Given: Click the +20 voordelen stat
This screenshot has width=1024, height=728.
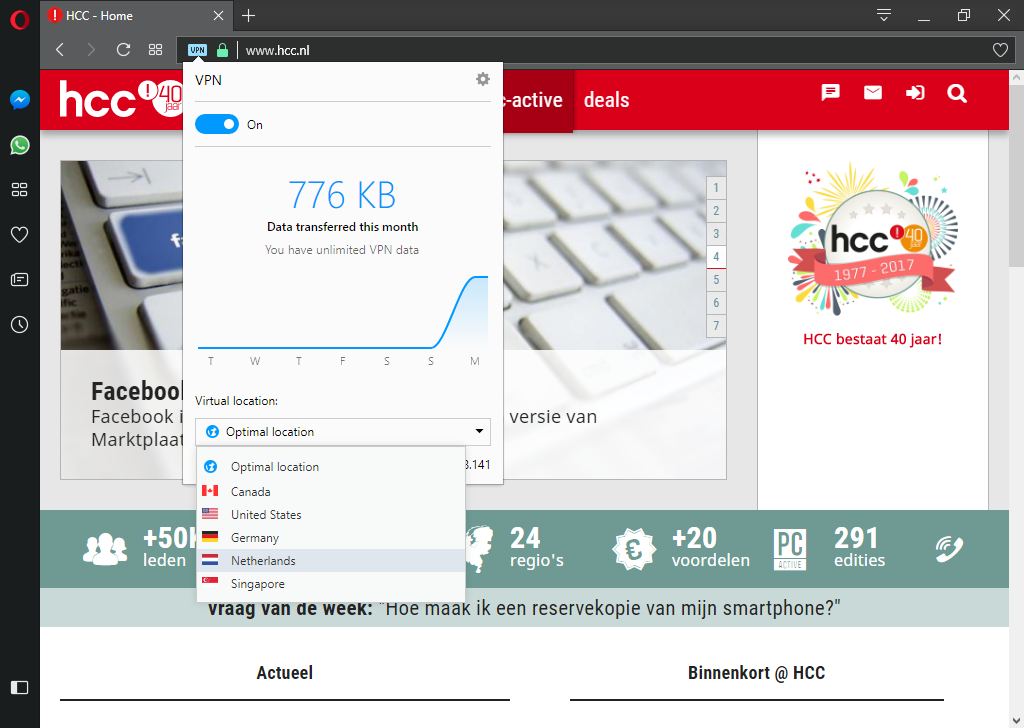Looking at the screenshot, I should 681,548.
